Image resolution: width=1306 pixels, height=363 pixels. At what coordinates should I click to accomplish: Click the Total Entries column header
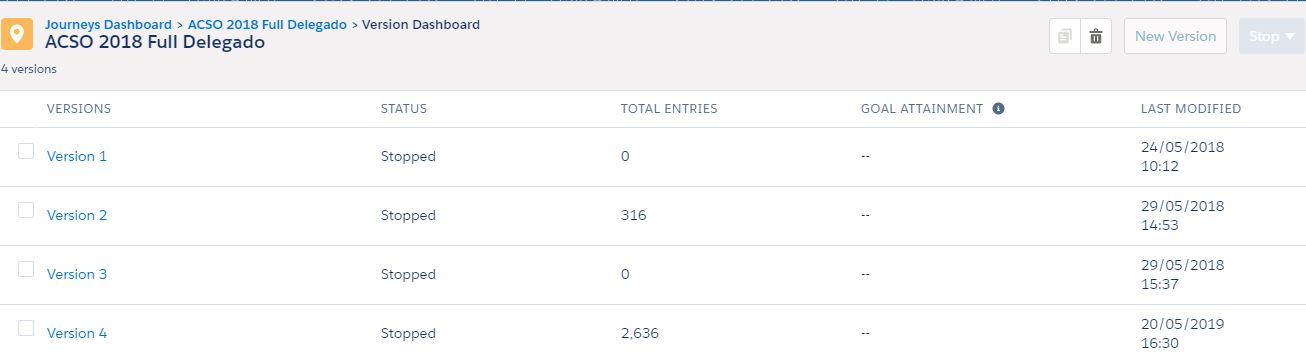(x=669, y=109)
